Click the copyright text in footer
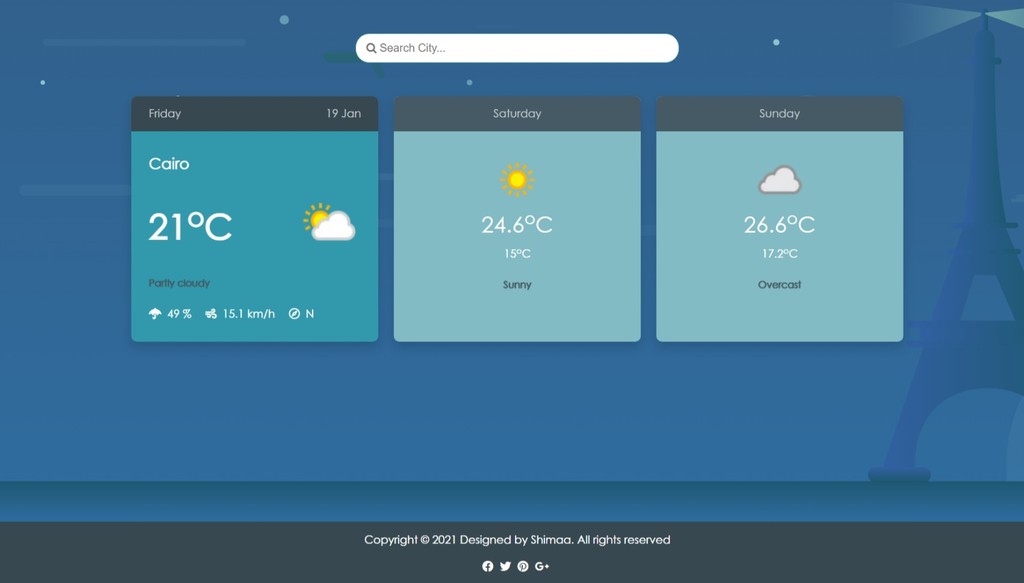 tap(517, 540)
